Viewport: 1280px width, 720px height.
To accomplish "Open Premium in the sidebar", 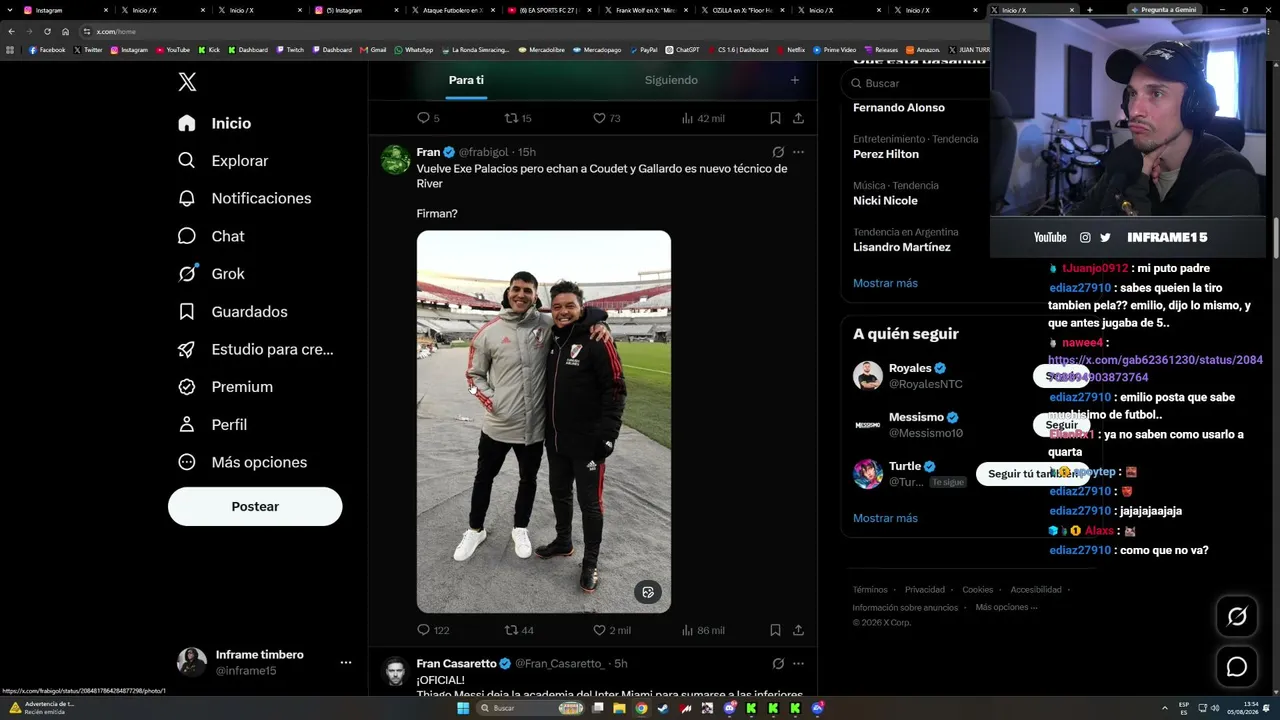I will [x=225, y=387].
